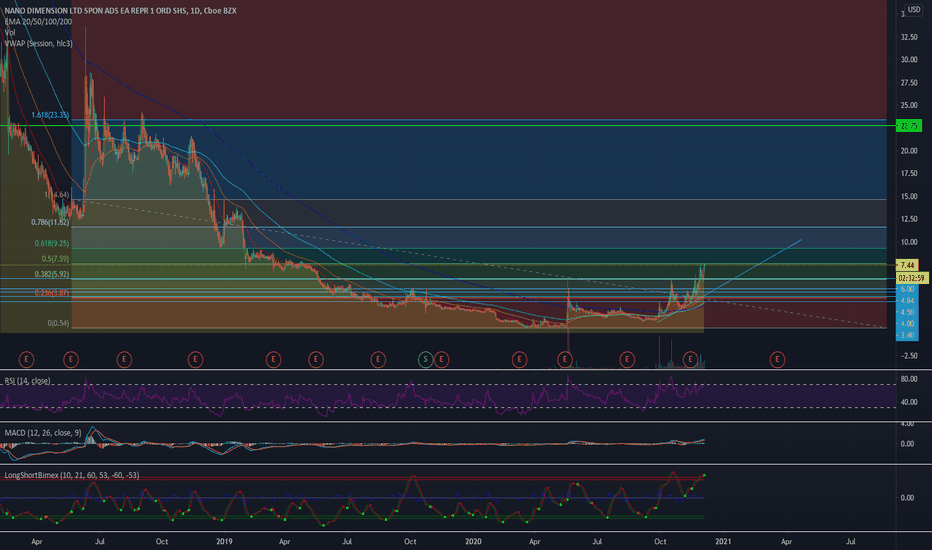932x550 pixels.
Task: Click the 40.00 value on the RSI scale
Action: [909, 402]
